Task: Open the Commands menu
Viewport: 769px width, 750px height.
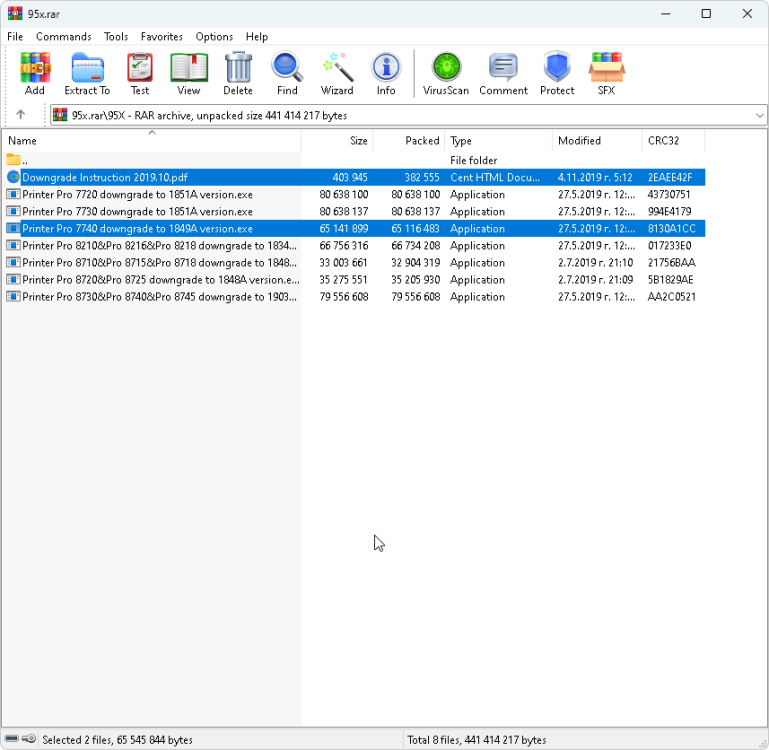Action: pyautogui.click(x=64, y=37)
